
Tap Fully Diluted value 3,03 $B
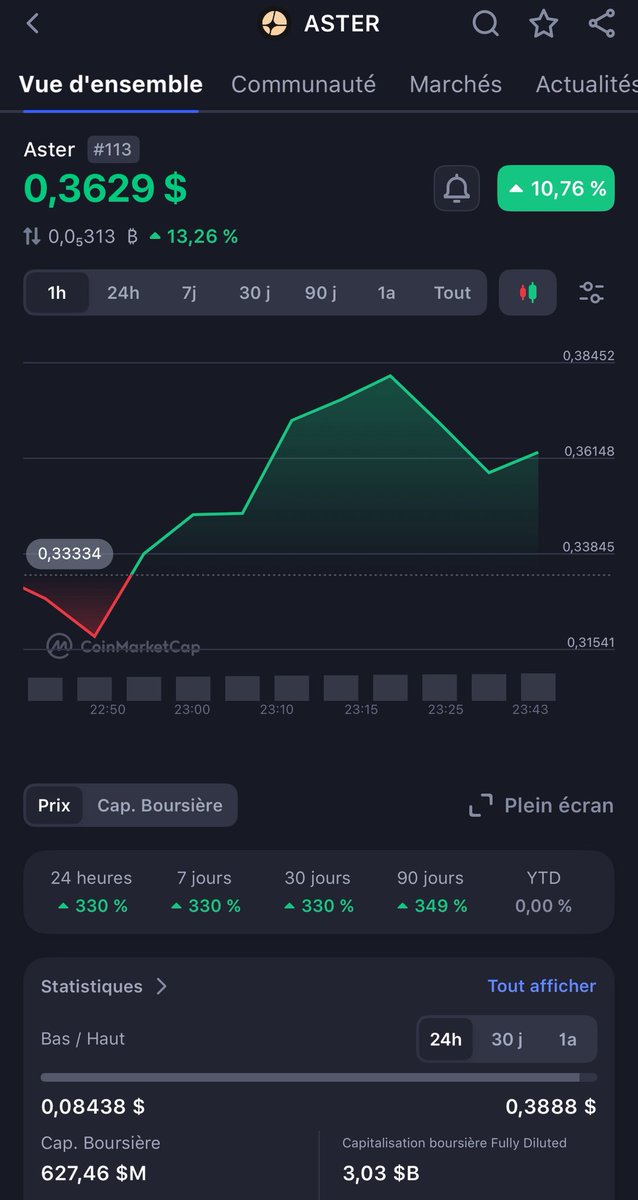[381, 1173]
